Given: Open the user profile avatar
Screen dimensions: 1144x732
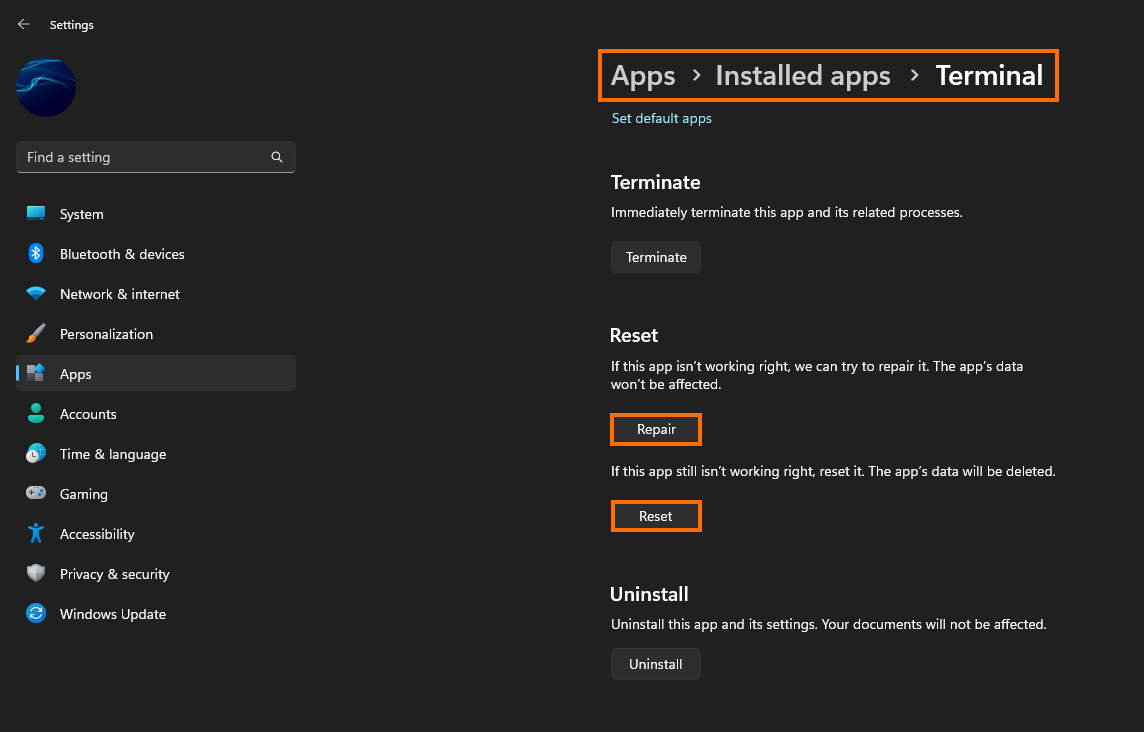Looking at the screenshot, I should point(46,87).
